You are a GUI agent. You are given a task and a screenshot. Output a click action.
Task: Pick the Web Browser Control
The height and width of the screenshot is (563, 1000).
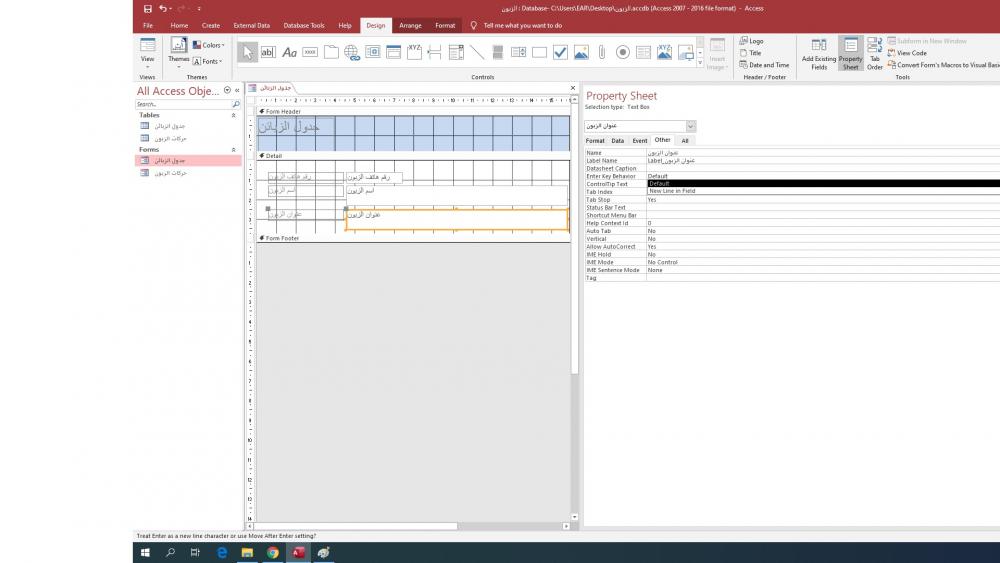click(372, 52)
